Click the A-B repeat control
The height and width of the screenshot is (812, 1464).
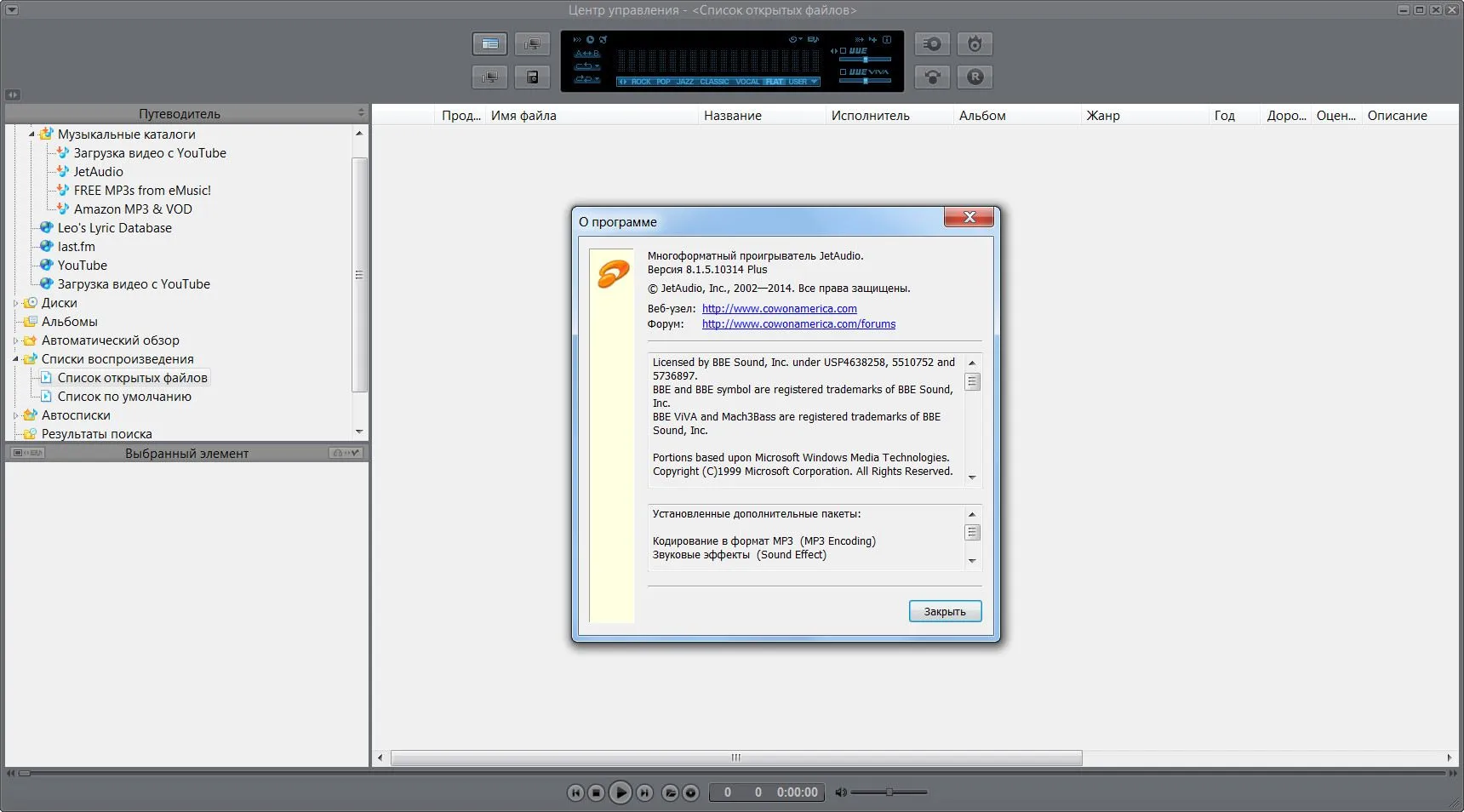587,54
